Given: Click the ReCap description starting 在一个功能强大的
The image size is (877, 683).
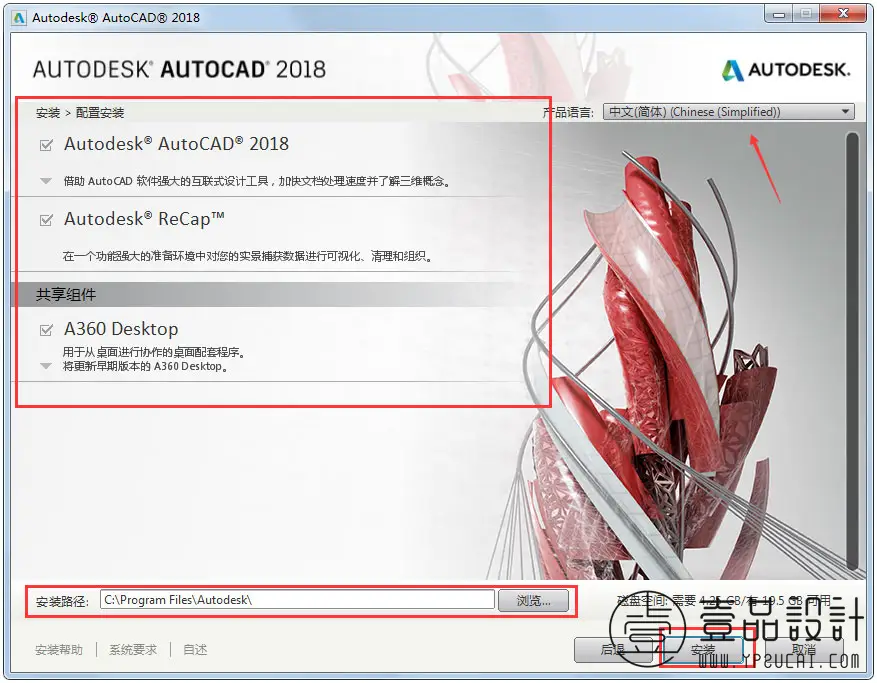Looking at the screenshot, I should pyautogui.click(x=247, y=257).
